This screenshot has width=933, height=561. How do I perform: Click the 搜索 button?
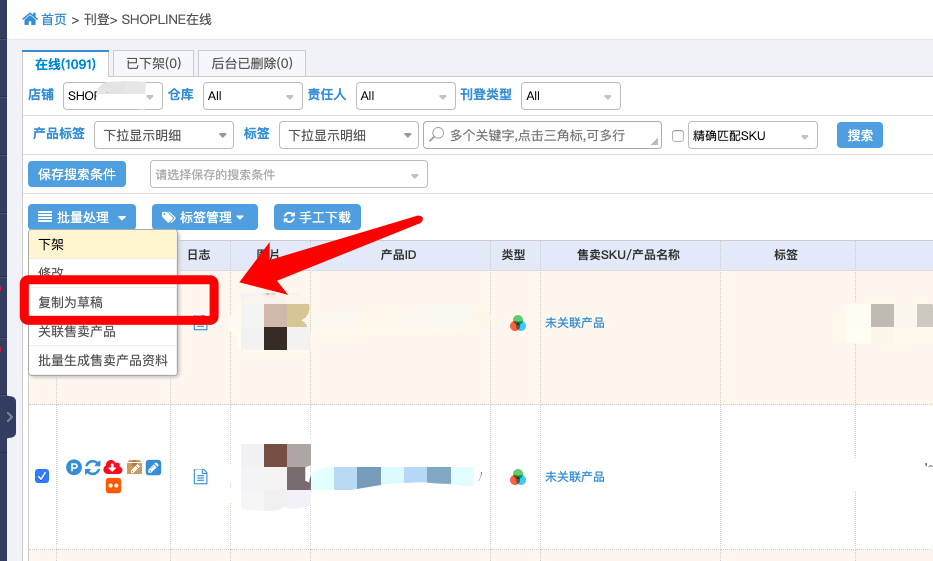tap(860, 135)
